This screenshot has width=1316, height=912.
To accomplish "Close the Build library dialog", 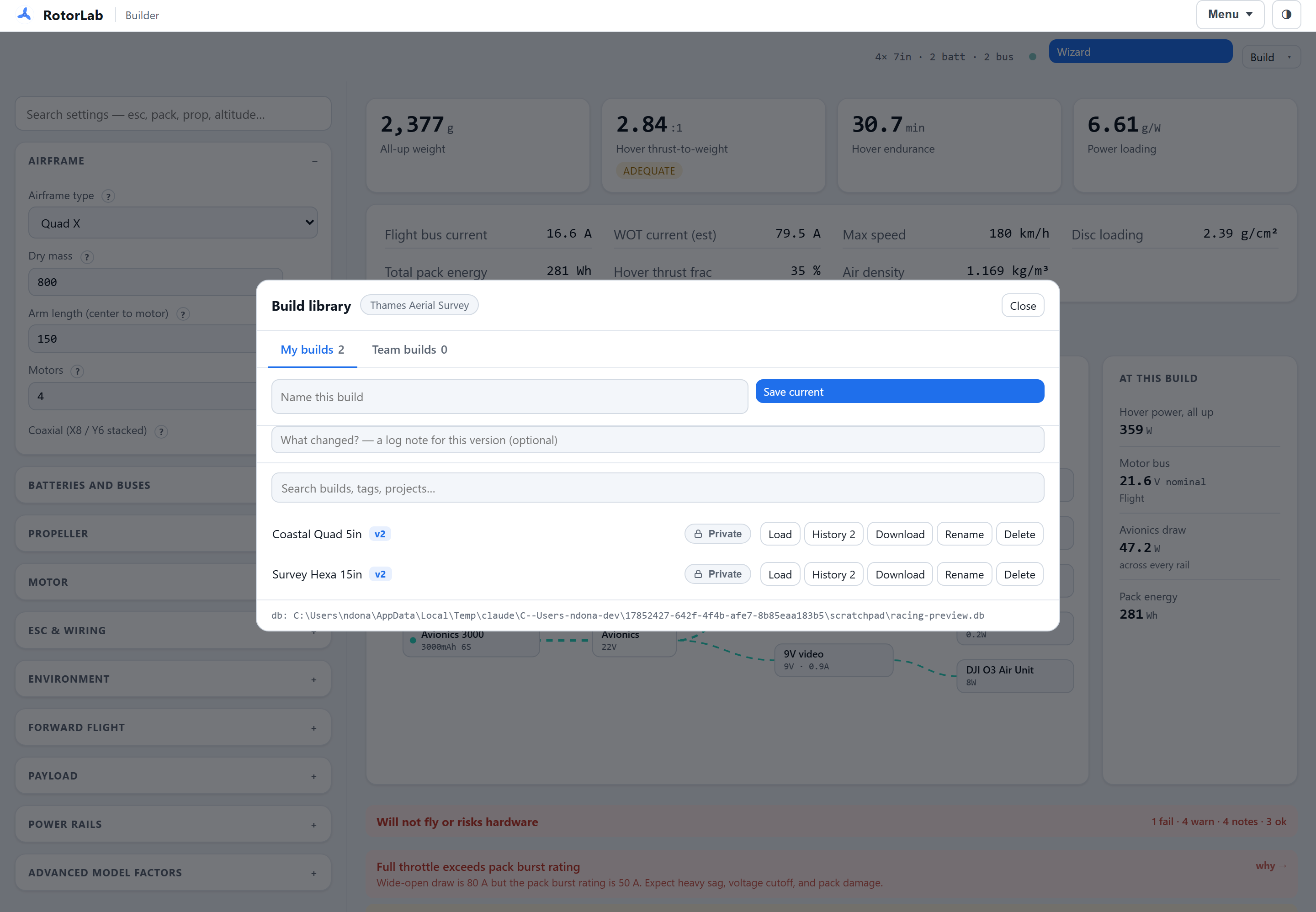I will click(x=1022, y=306).
